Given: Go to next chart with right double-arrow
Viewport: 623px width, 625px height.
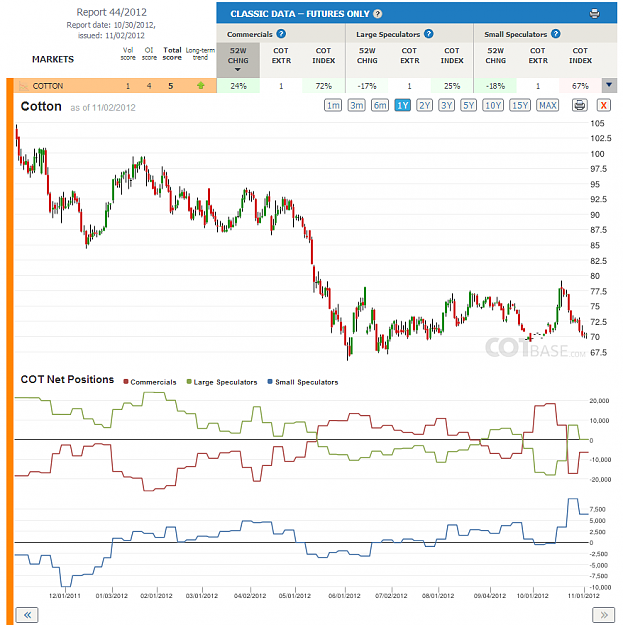Looking at the screenshot, I should click(x=603, y=615).
